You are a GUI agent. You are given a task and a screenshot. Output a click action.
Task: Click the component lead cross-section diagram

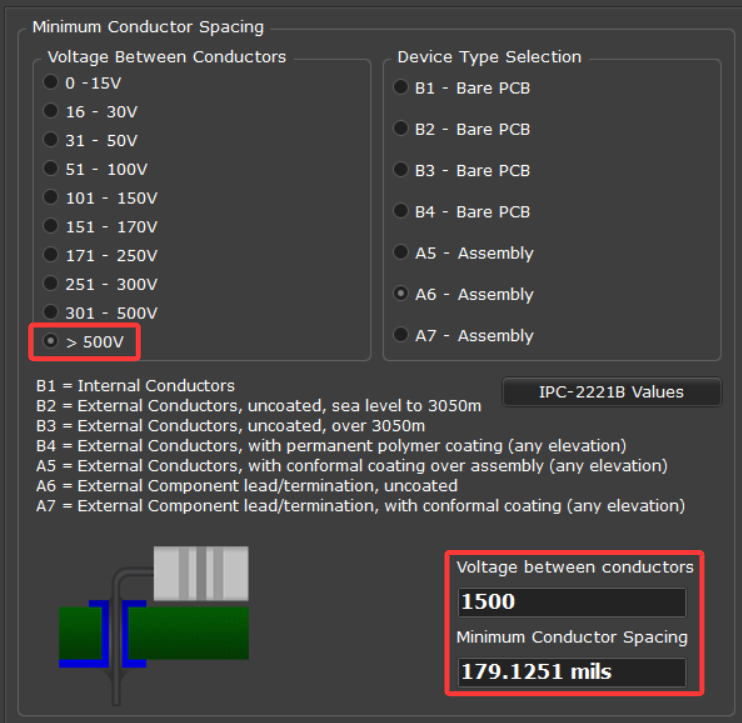point(154,626)
